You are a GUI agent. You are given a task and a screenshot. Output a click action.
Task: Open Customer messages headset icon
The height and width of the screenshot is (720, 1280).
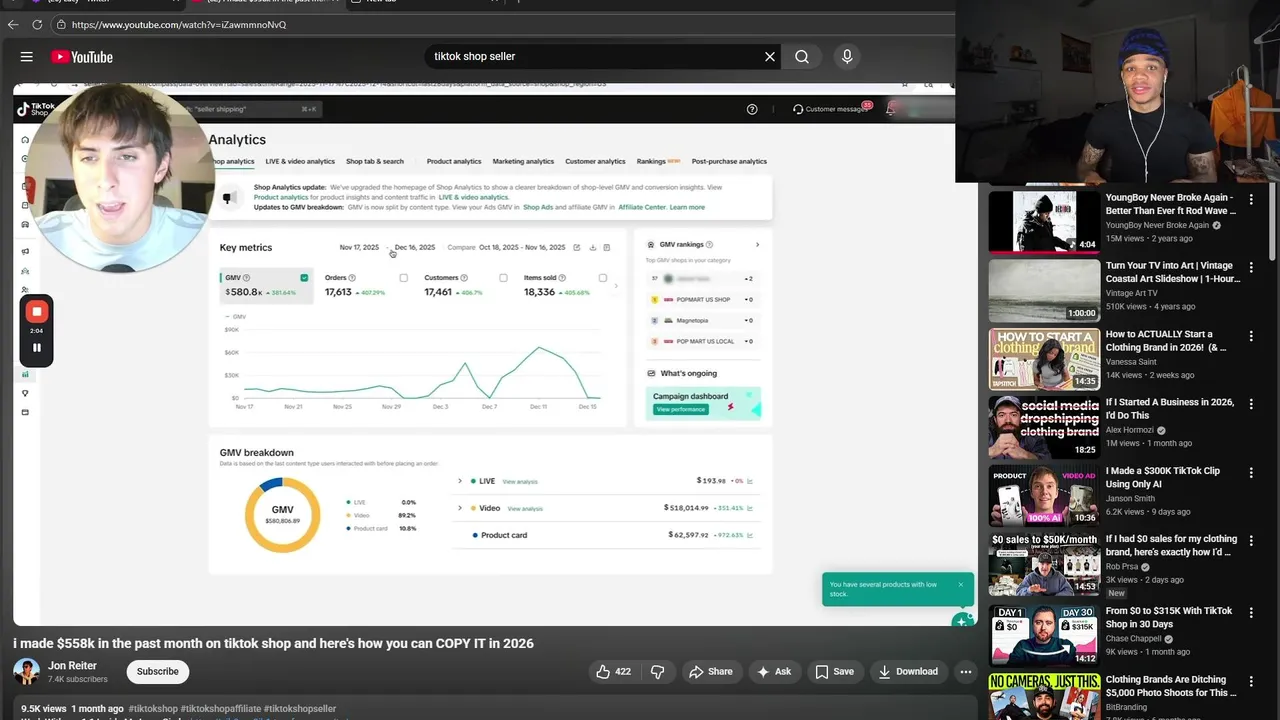(798, 109)
